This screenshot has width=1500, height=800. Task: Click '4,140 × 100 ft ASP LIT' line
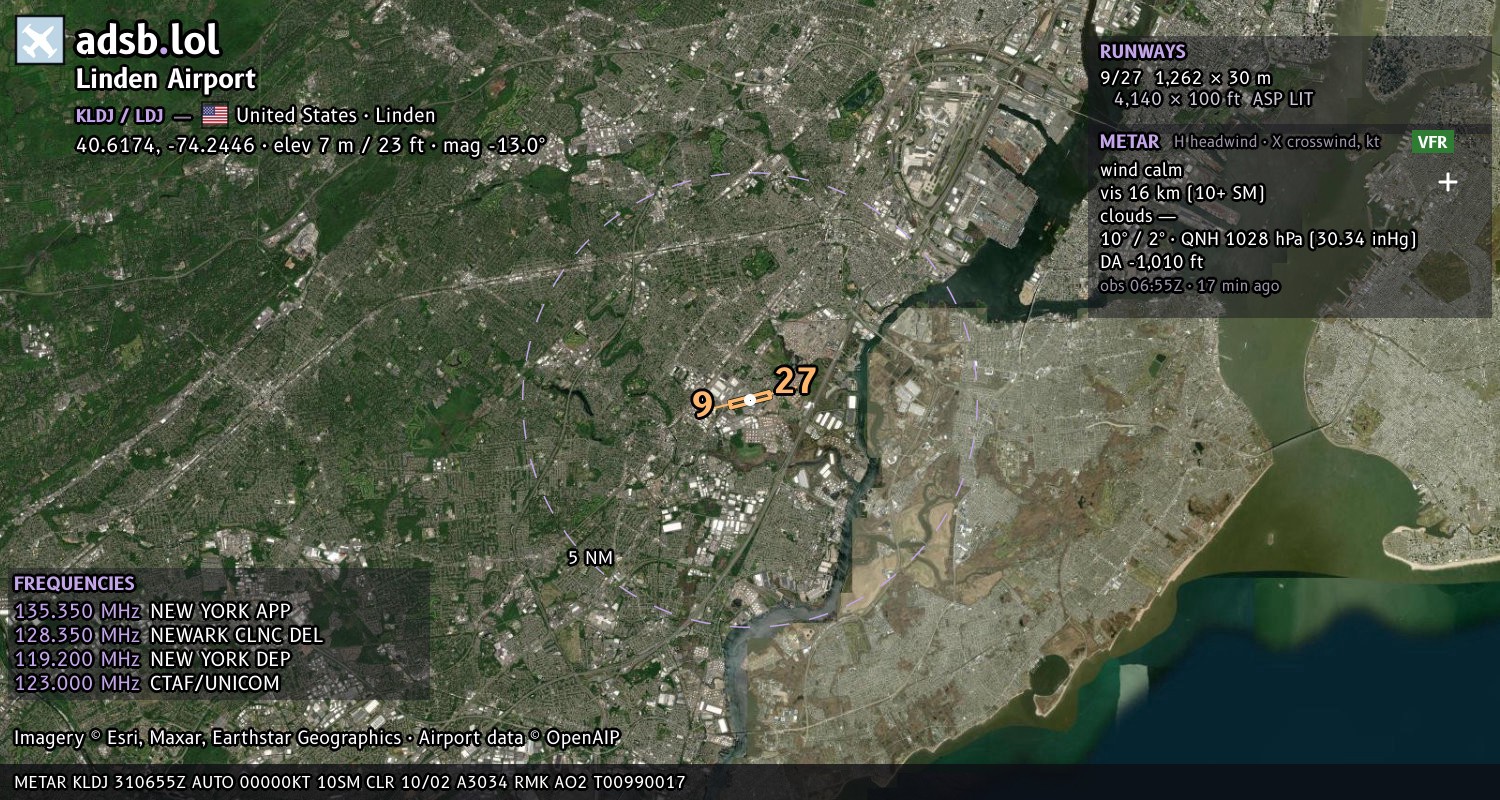[x=1213, y=99]
